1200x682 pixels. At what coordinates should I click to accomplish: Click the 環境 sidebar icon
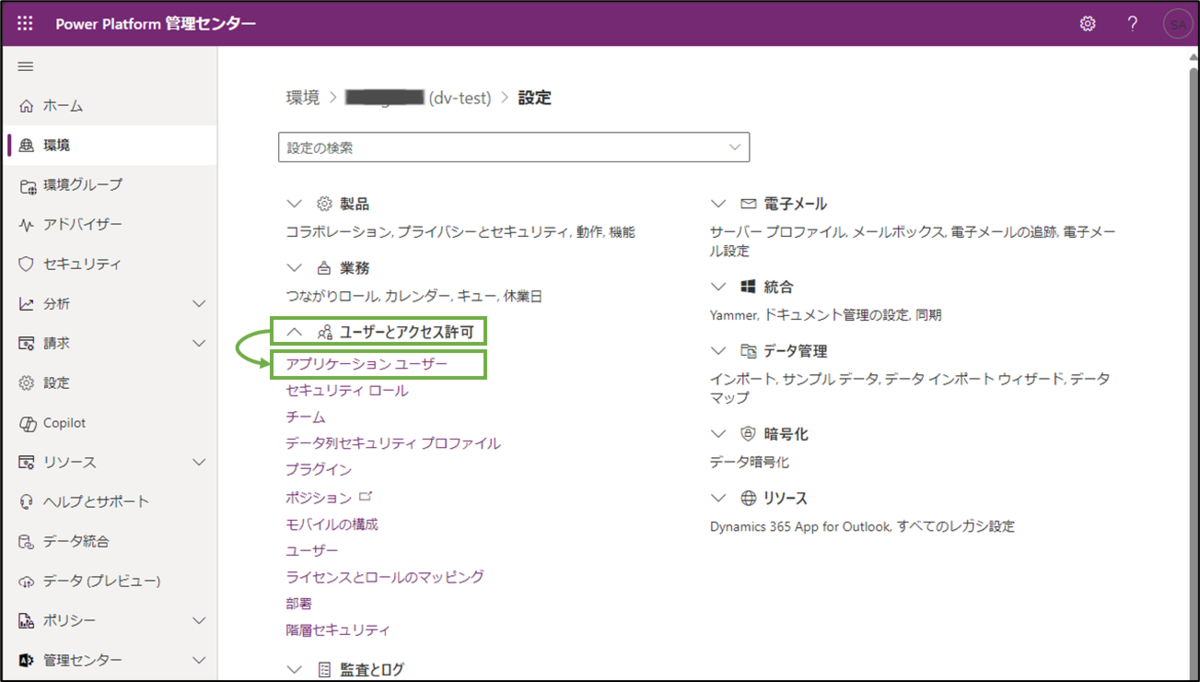pos(27,146)
